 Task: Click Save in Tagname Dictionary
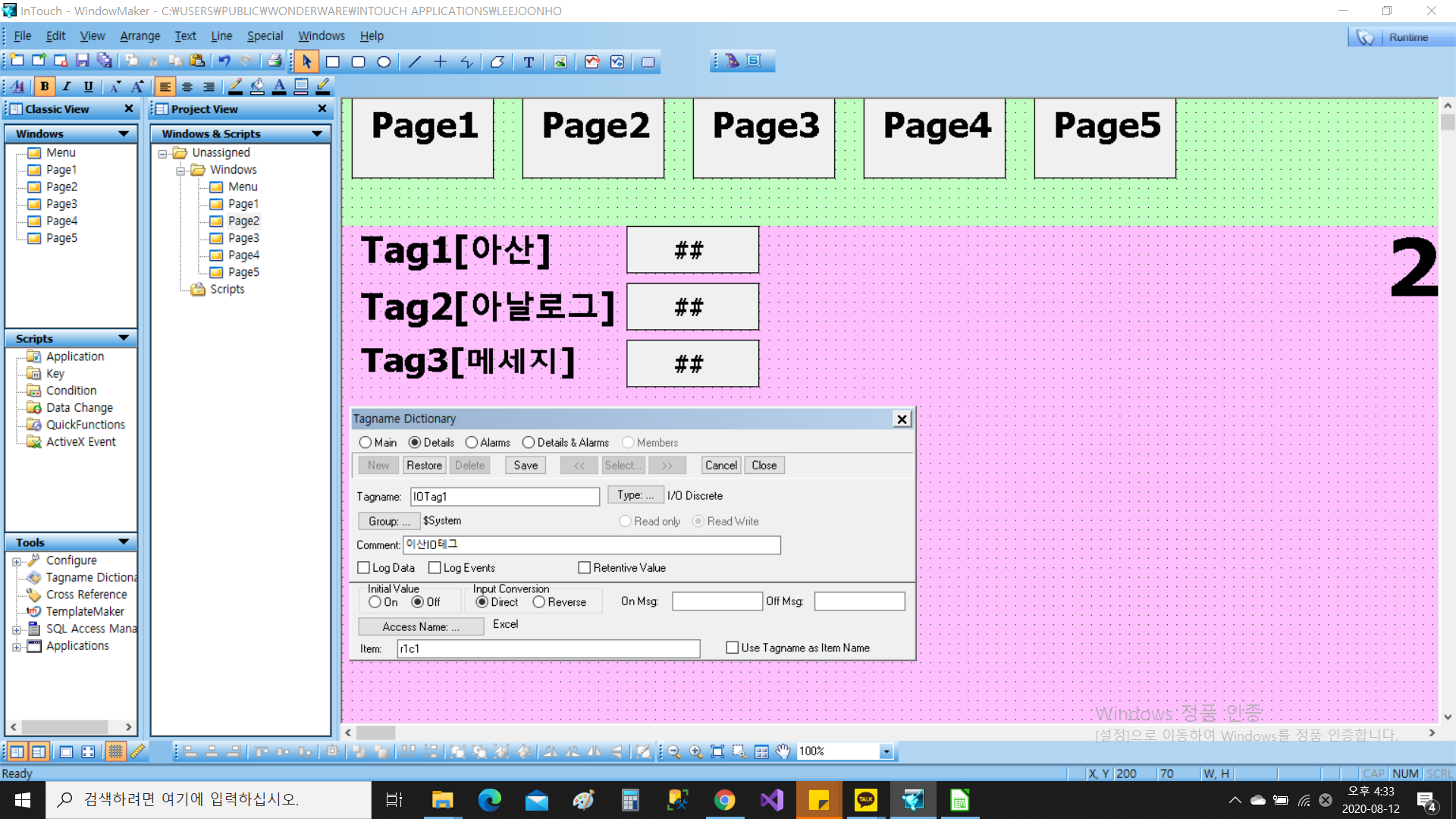tap(526, 466)
